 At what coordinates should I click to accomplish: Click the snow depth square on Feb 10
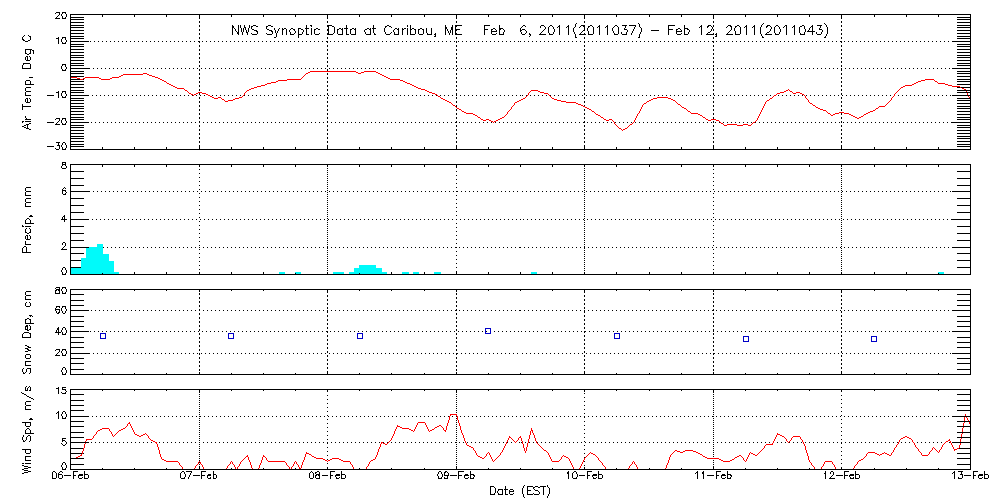pos(617,336)
